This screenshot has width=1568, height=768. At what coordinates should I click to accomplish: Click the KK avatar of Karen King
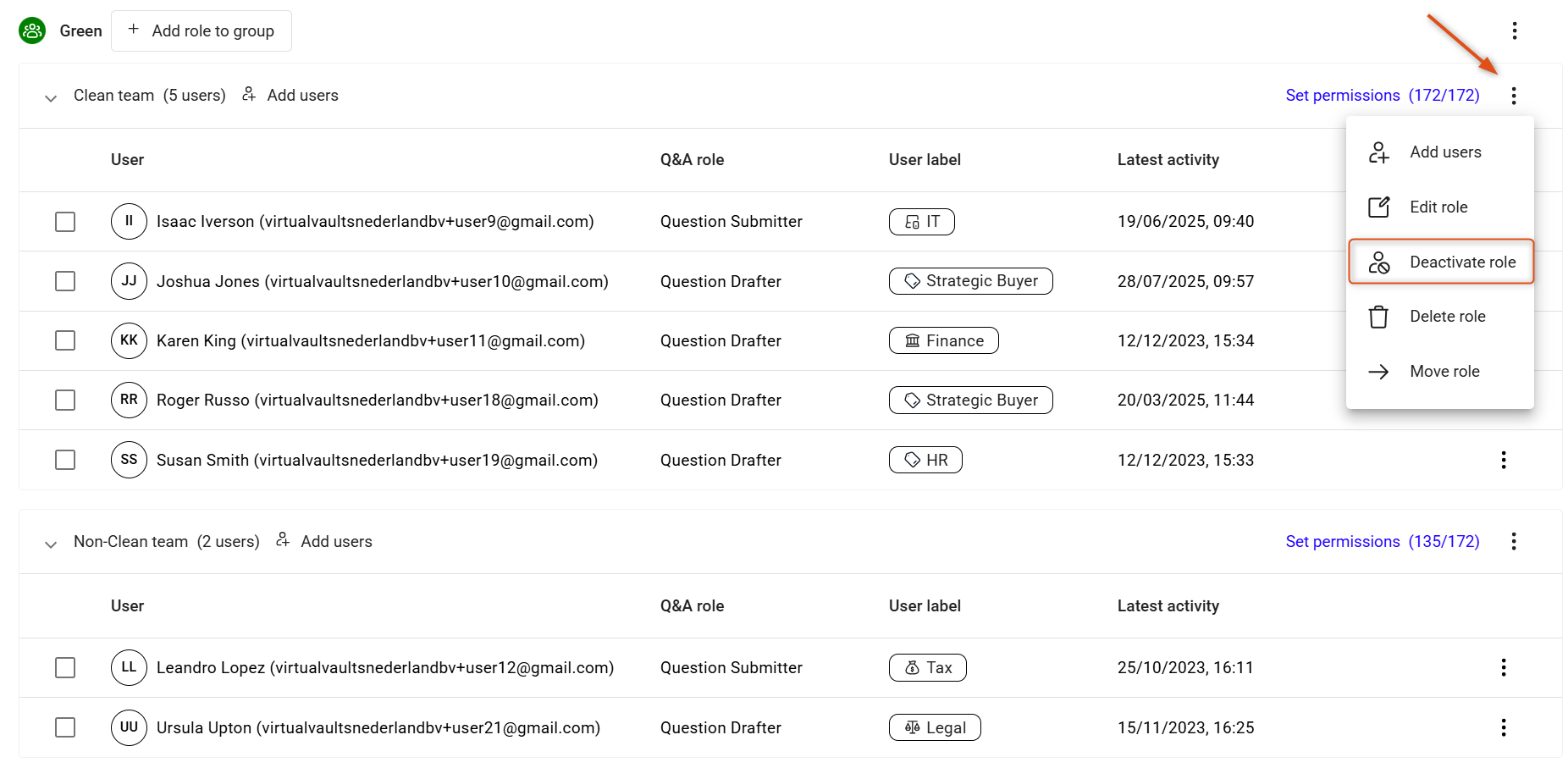coord(129,340)
